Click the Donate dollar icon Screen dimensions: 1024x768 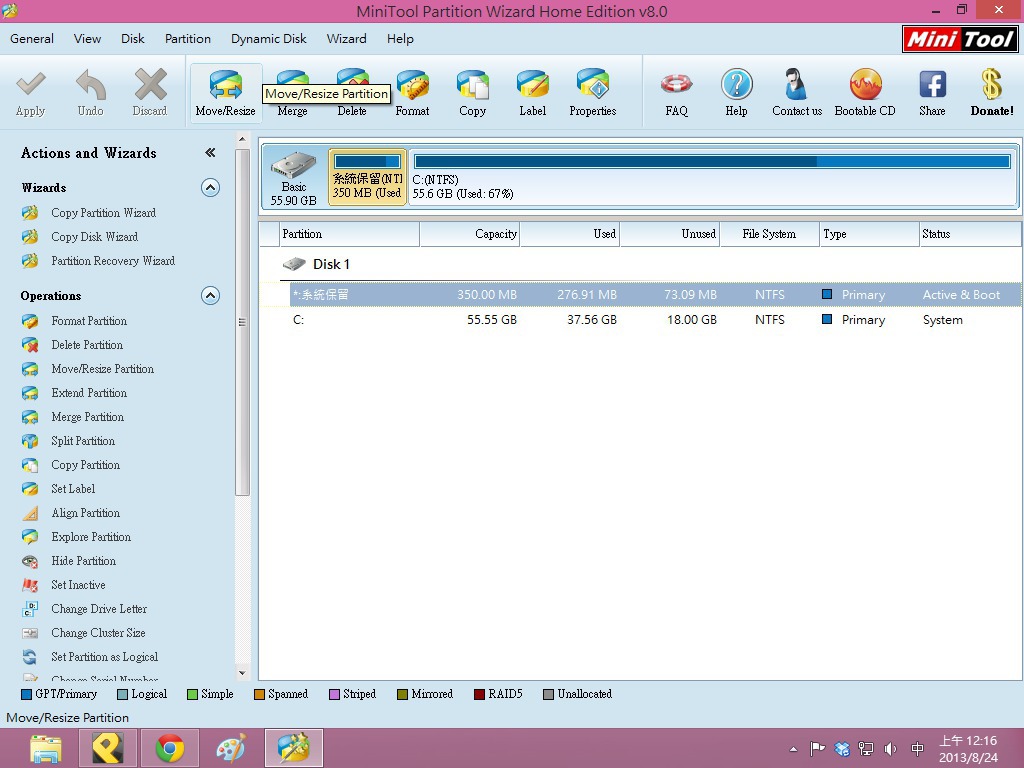[x=991, y=85]
